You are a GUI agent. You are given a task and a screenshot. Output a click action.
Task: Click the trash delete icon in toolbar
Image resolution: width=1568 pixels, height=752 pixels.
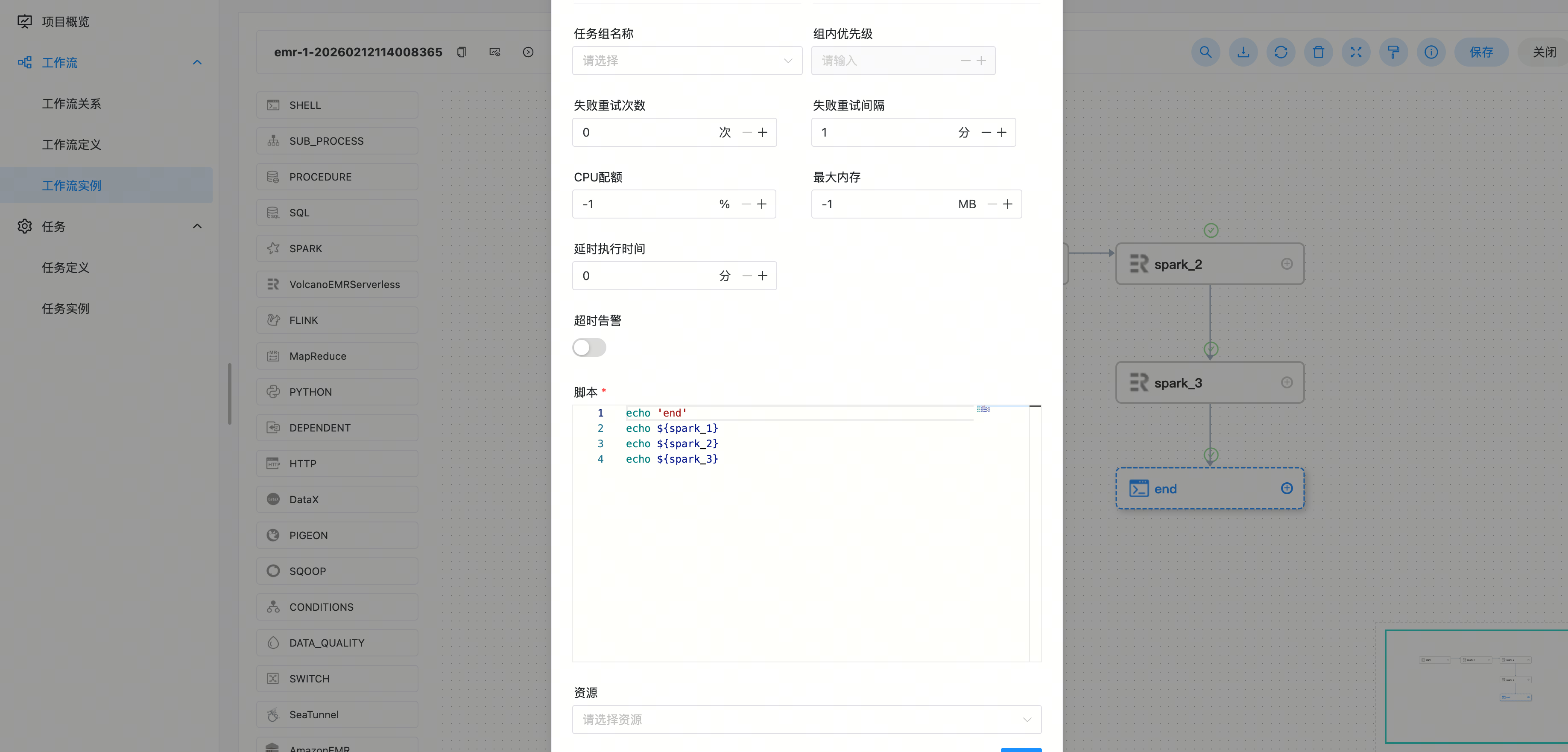(x=1319, y=52)
